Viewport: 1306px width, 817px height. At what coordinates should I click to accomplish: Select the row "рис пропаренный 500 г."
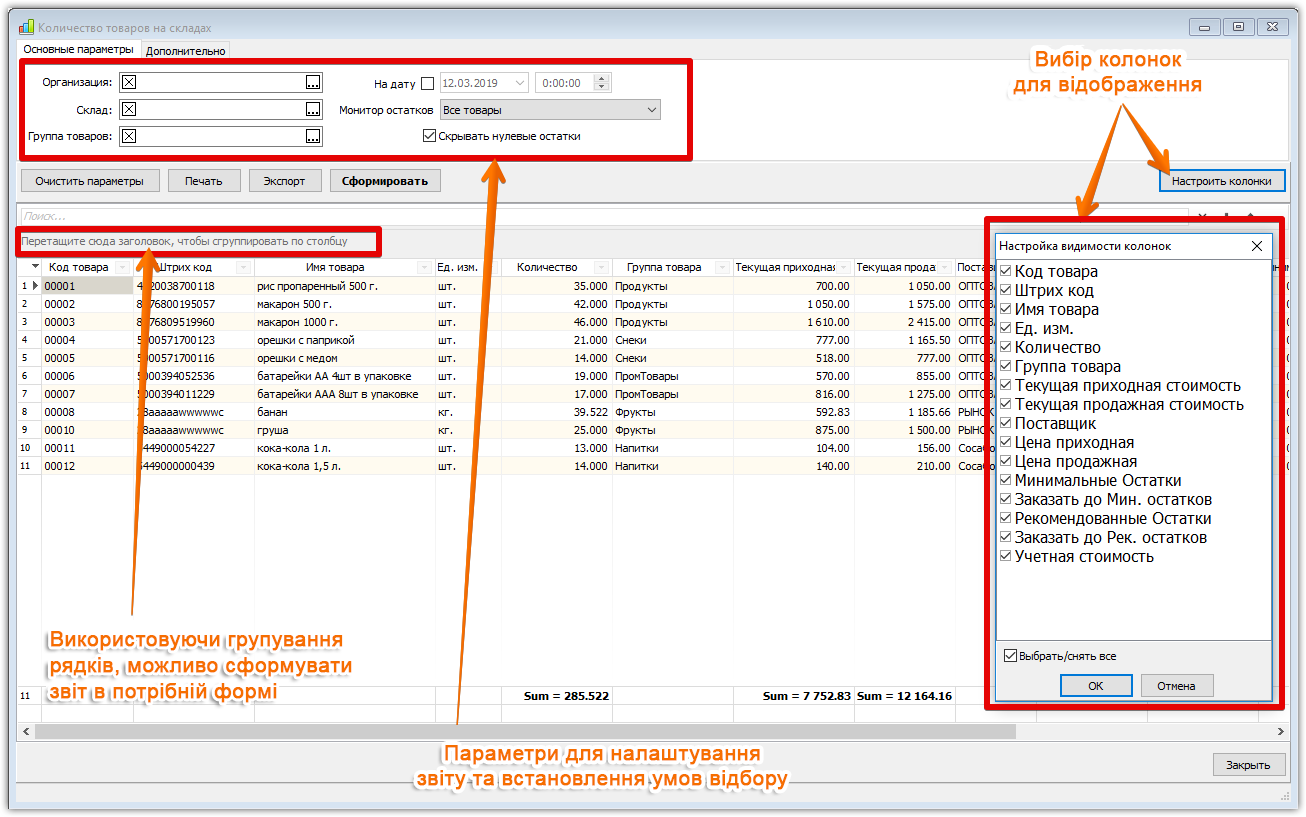(344, 286)
